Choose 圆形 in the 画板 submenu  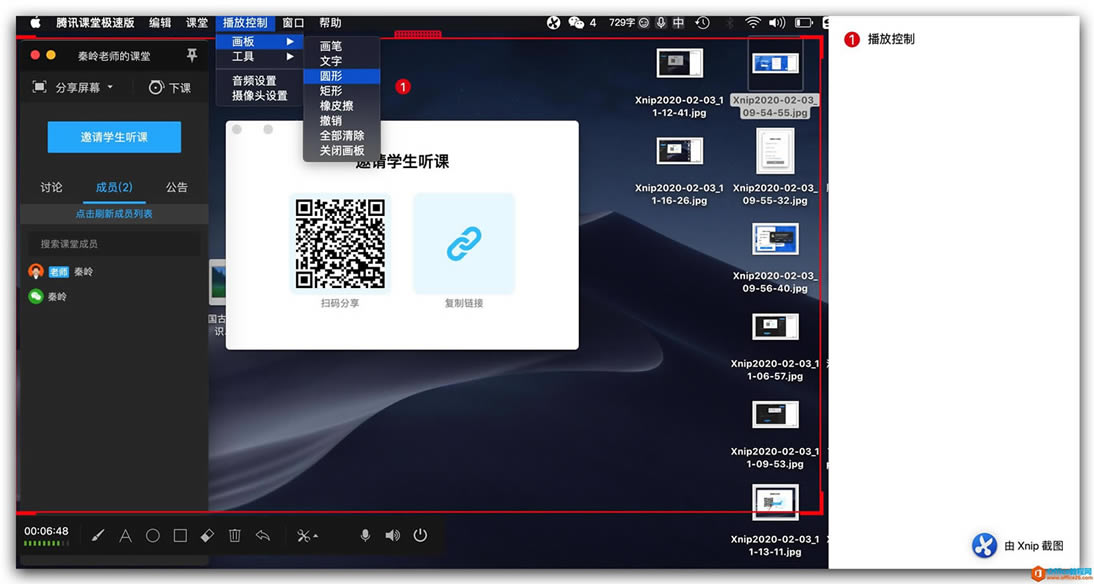click(x=342, y=76)
